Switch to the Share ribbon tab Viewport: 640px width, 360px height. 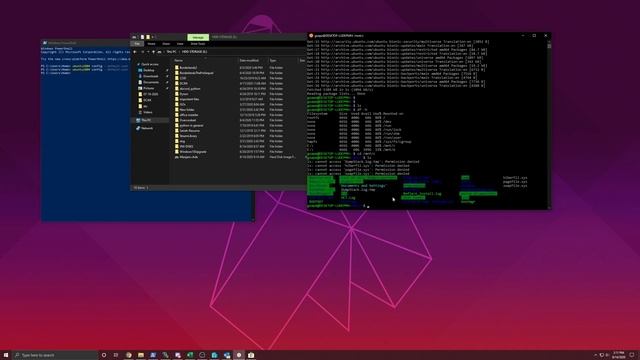pyautogui.click(x=166, y=44)
